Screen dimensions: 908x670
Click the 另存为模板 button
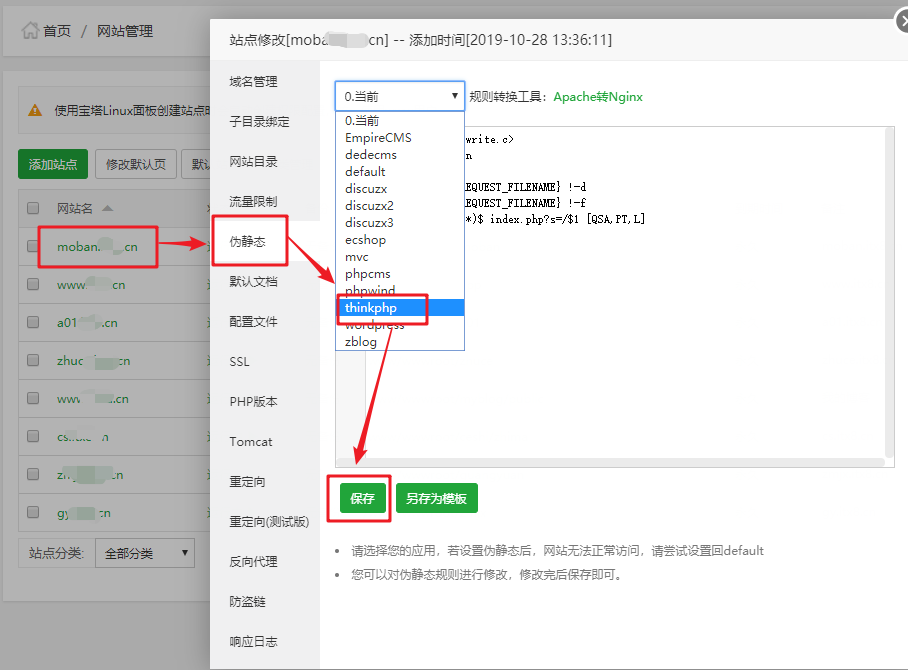point(437,498)
